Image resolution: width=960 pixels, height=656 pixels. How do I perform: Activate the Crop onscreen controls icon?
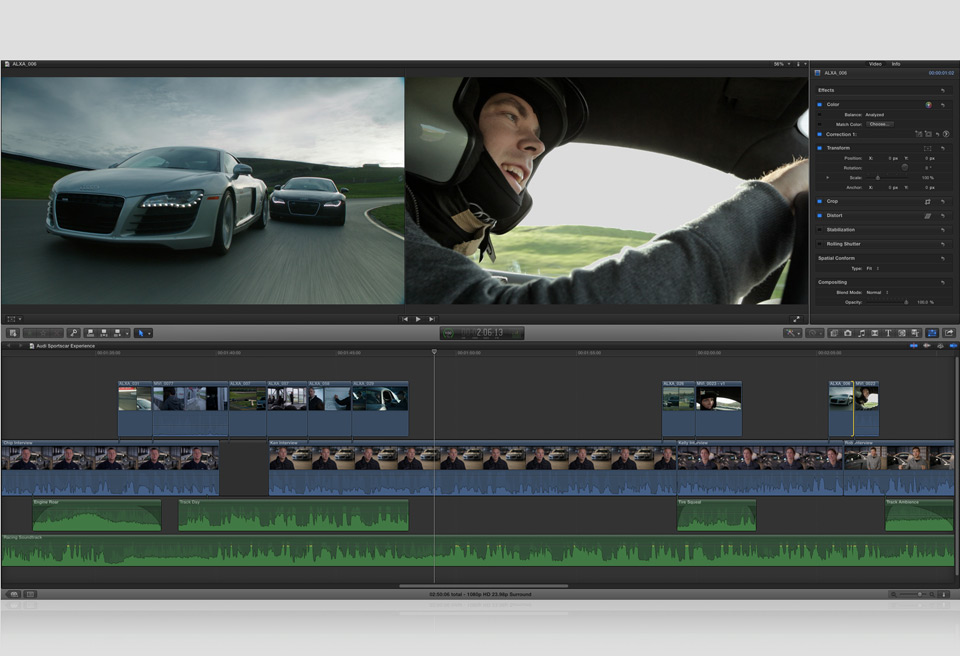[x=928, y=202]
